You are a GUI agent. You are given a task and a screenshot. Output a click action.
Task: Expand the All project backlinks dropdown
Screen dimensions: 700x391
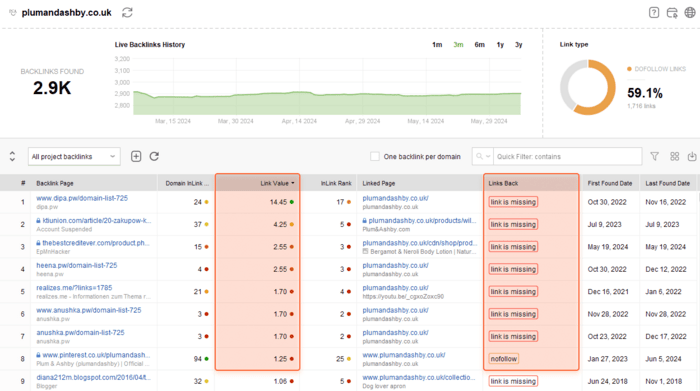(x=74, y=157)
